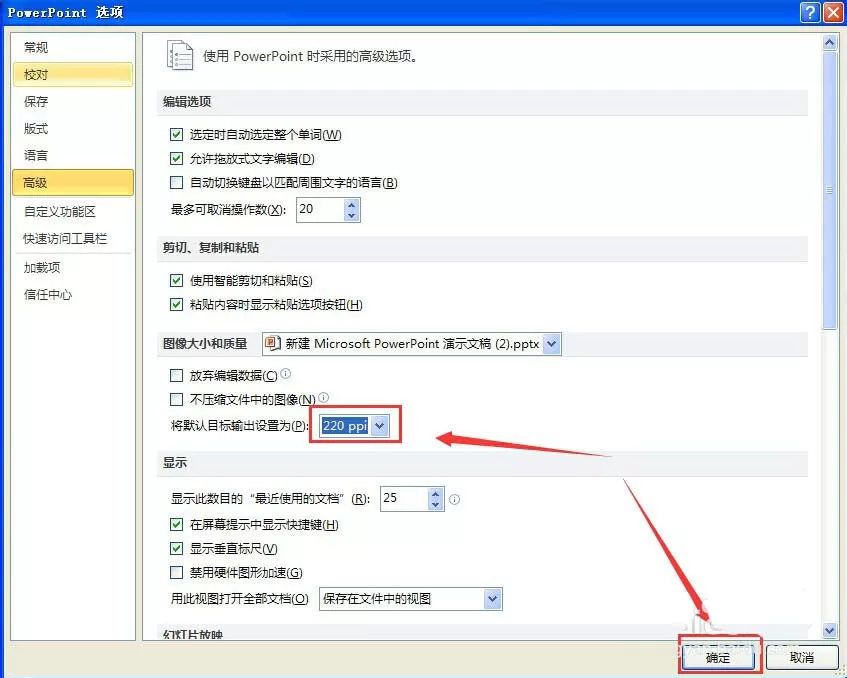Toggle 选定时自动选定整个单词 checkbox

click(x=176, y=134)
